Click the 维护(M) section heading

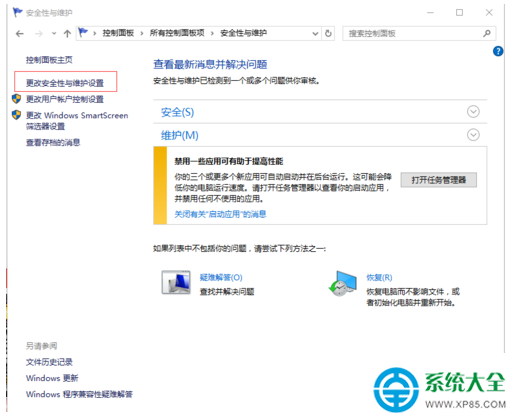pos(180,135)
